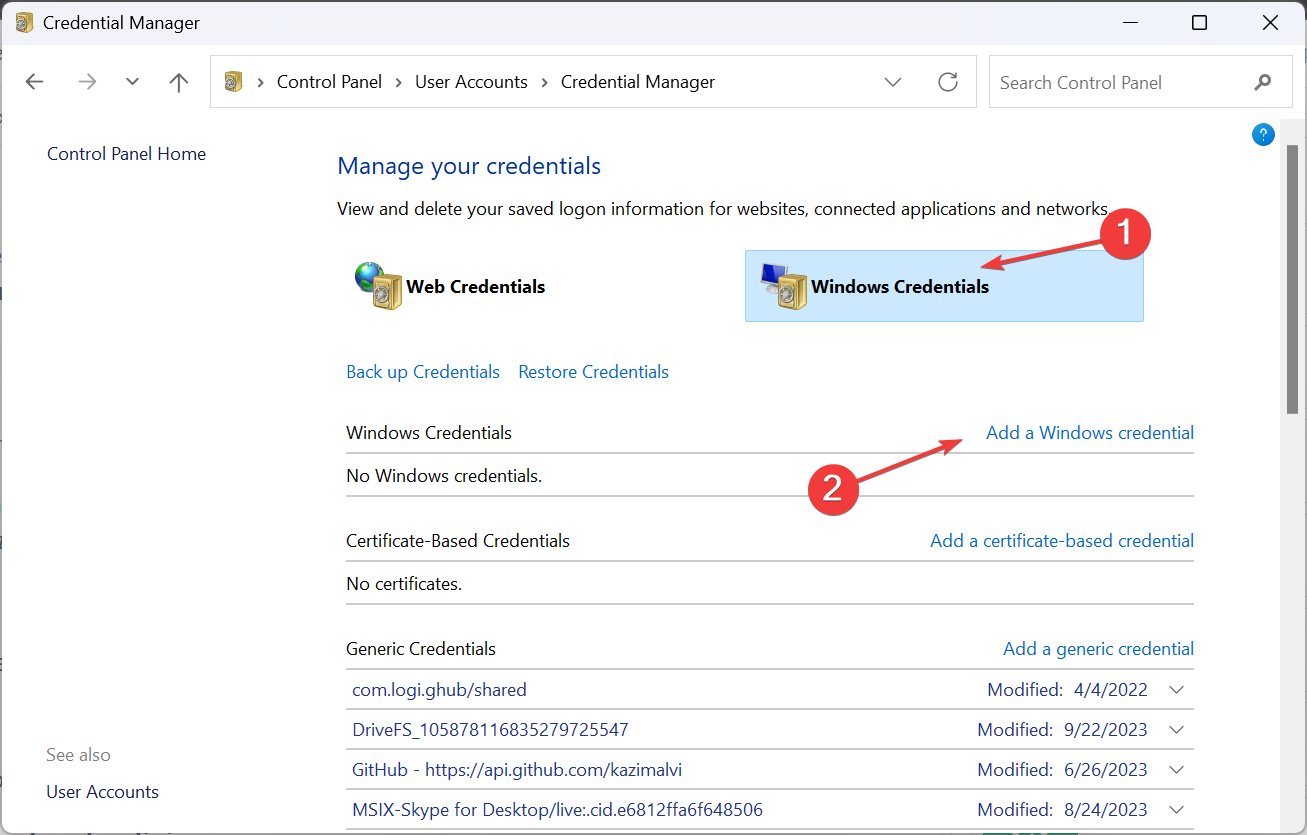Click Modified 9/22/2023 date
Screen dimensions: 1307x835
pos(1062,730)
